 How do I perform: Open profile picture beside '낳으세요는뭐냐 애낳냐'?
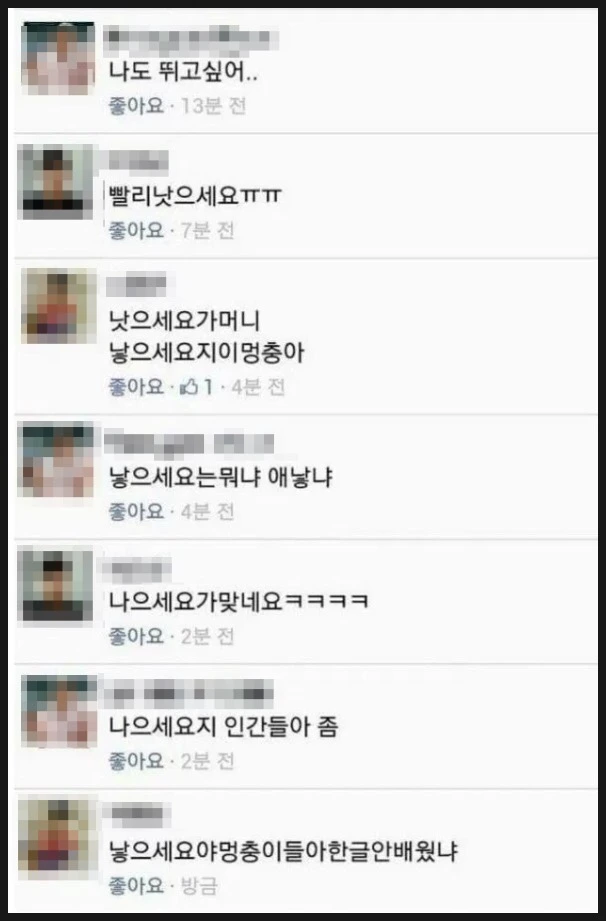(56, 460)
